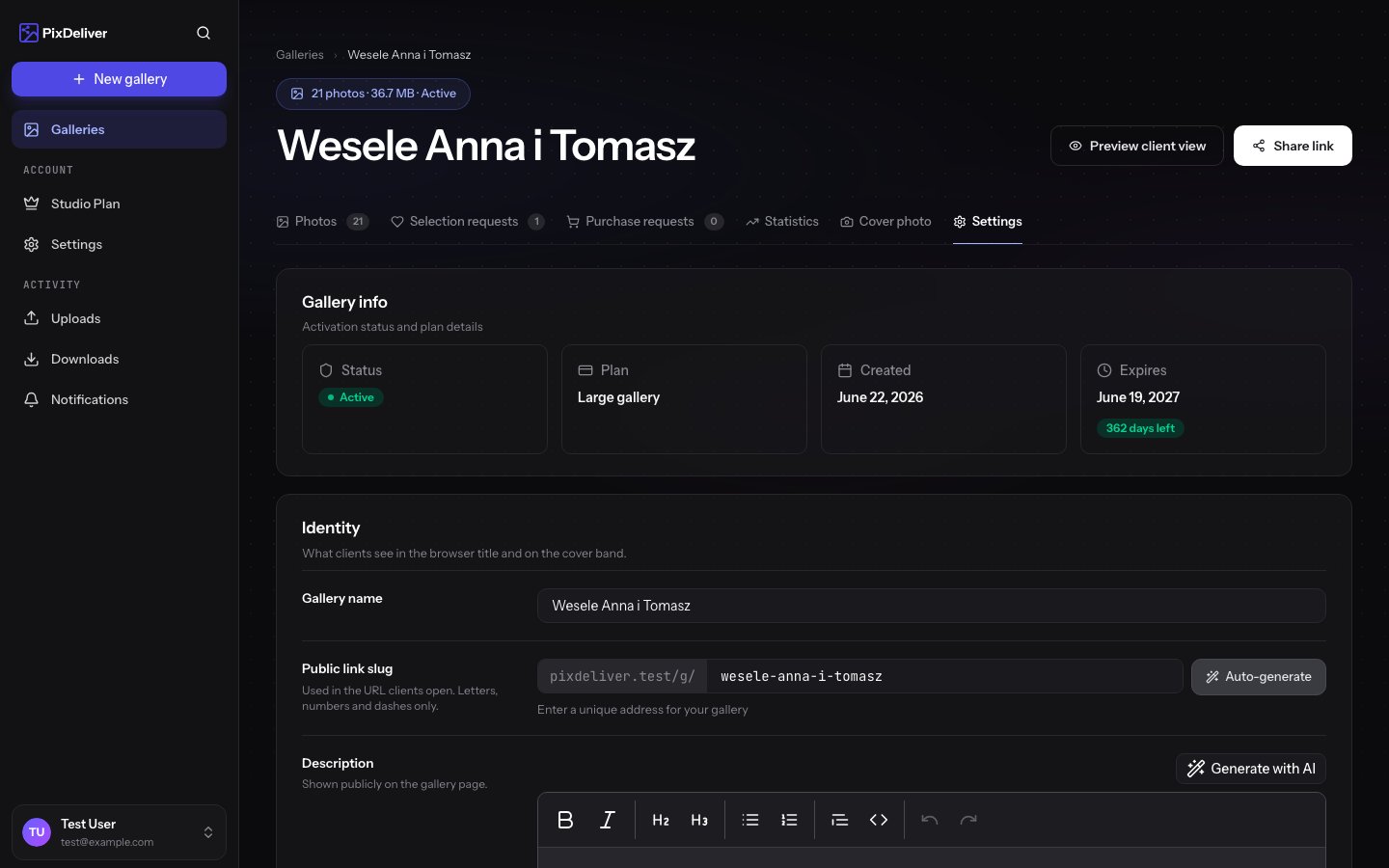Toggle bold formatting in the description editor
This screenshot has width=1389, height=868.
click(565, 820)
